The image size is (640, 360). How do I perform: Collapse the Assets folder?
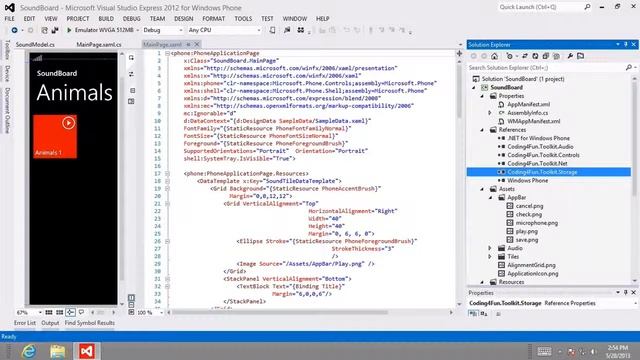(x=482, y=189)
